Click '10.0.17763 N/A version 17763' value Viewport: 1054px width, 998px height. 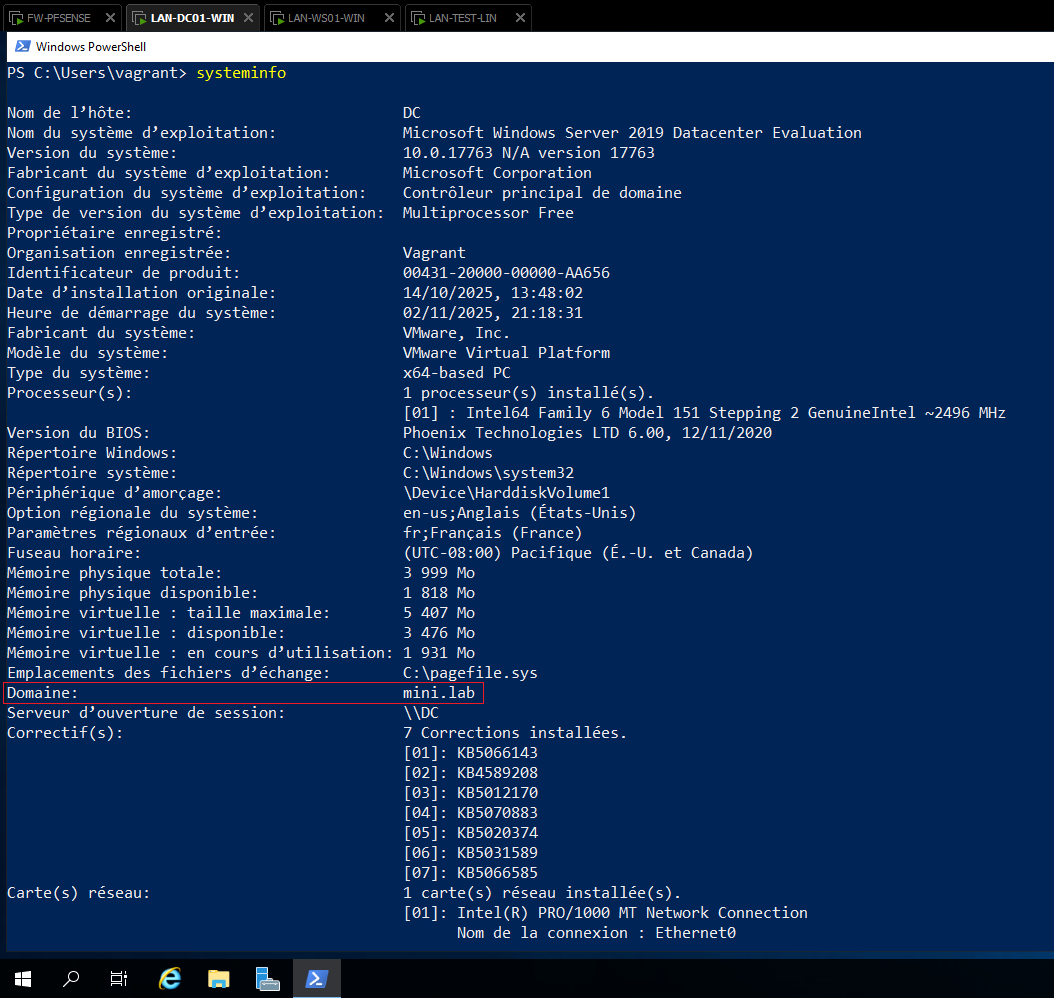528,153
